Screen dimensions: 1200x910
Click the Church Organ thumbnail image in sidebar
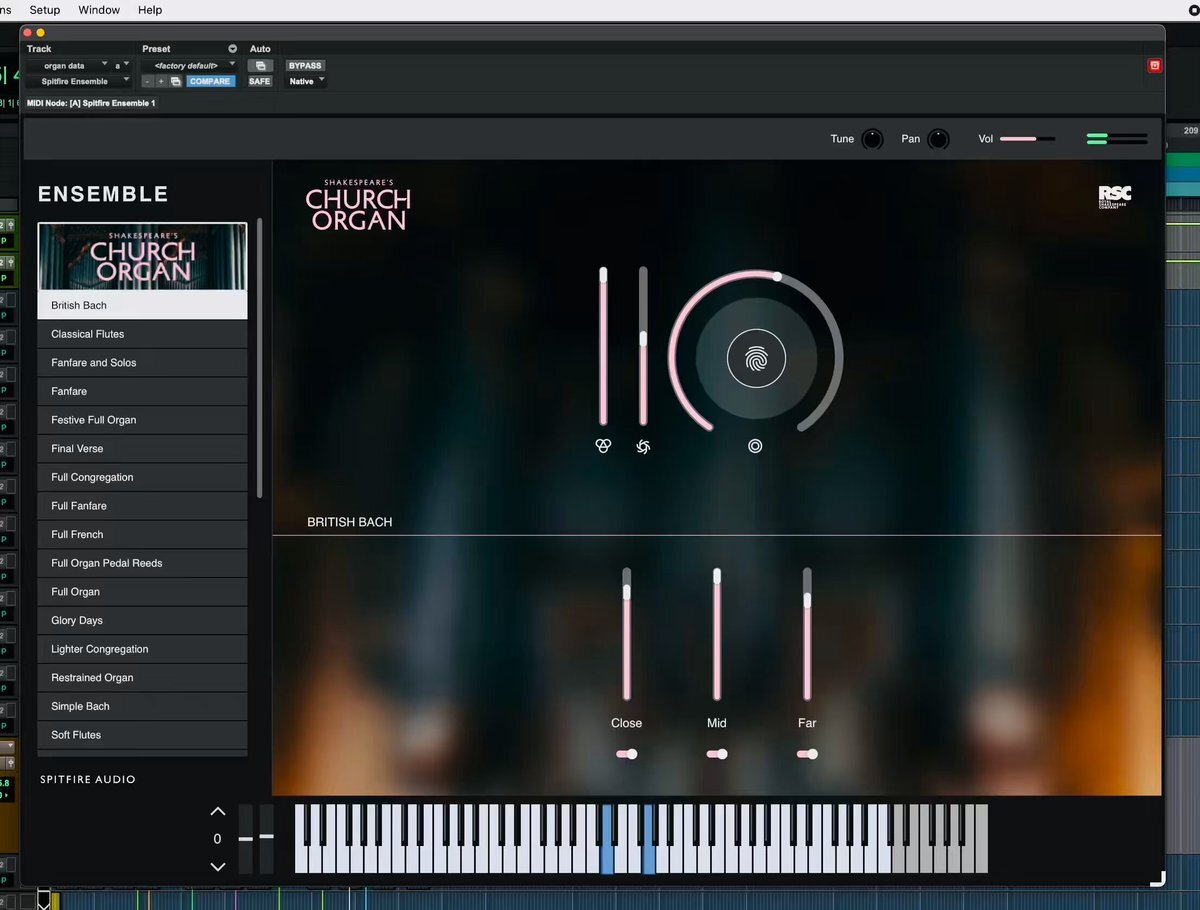[x=142, y=256]
